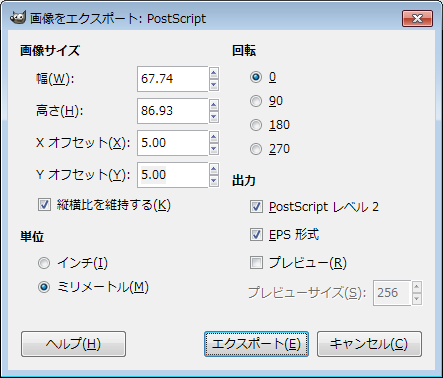443x378 pixels.
Task: Toggle EPS 形式 checkbox
Action: click(256, 235)
